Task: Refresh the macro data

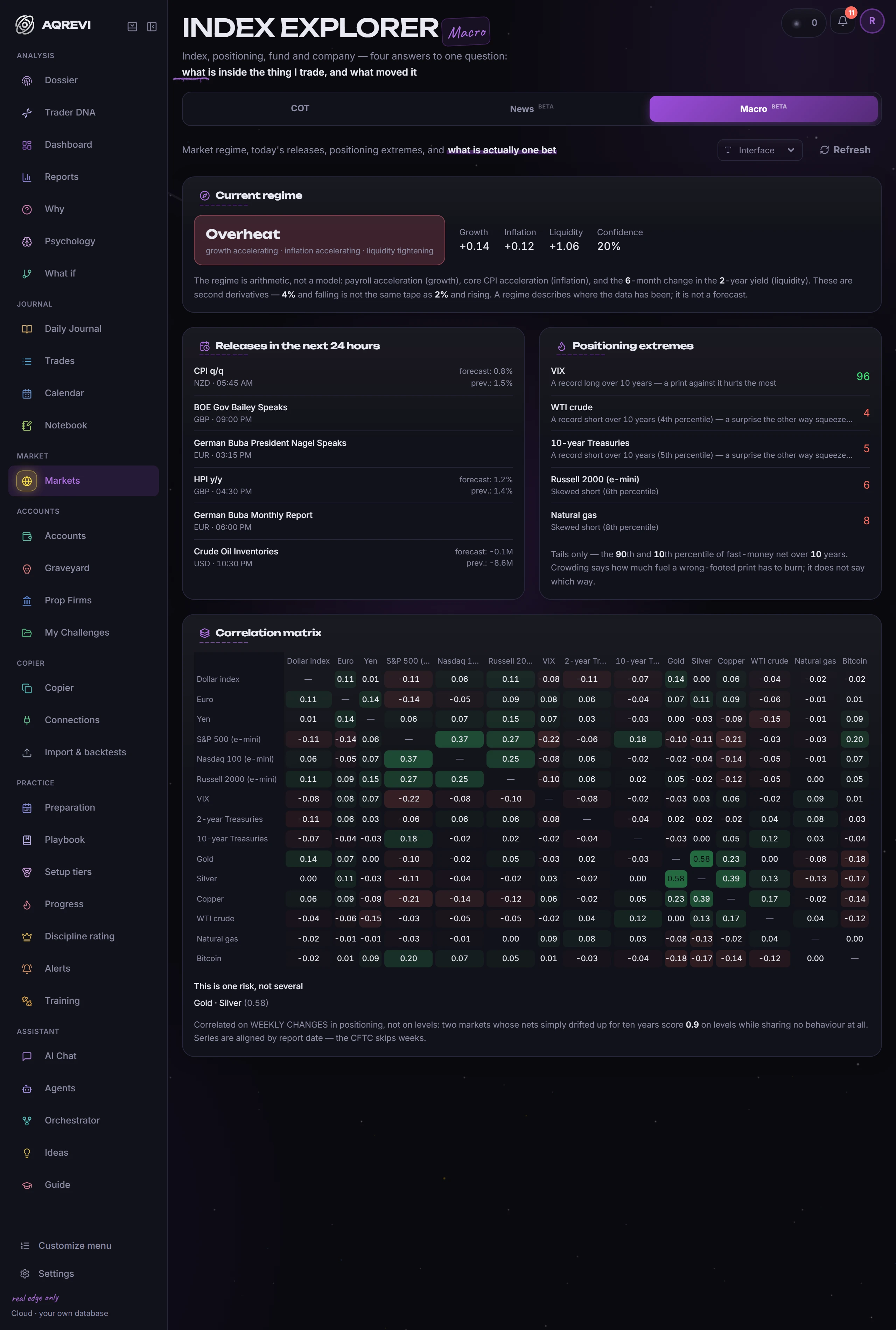Action: 845,150
